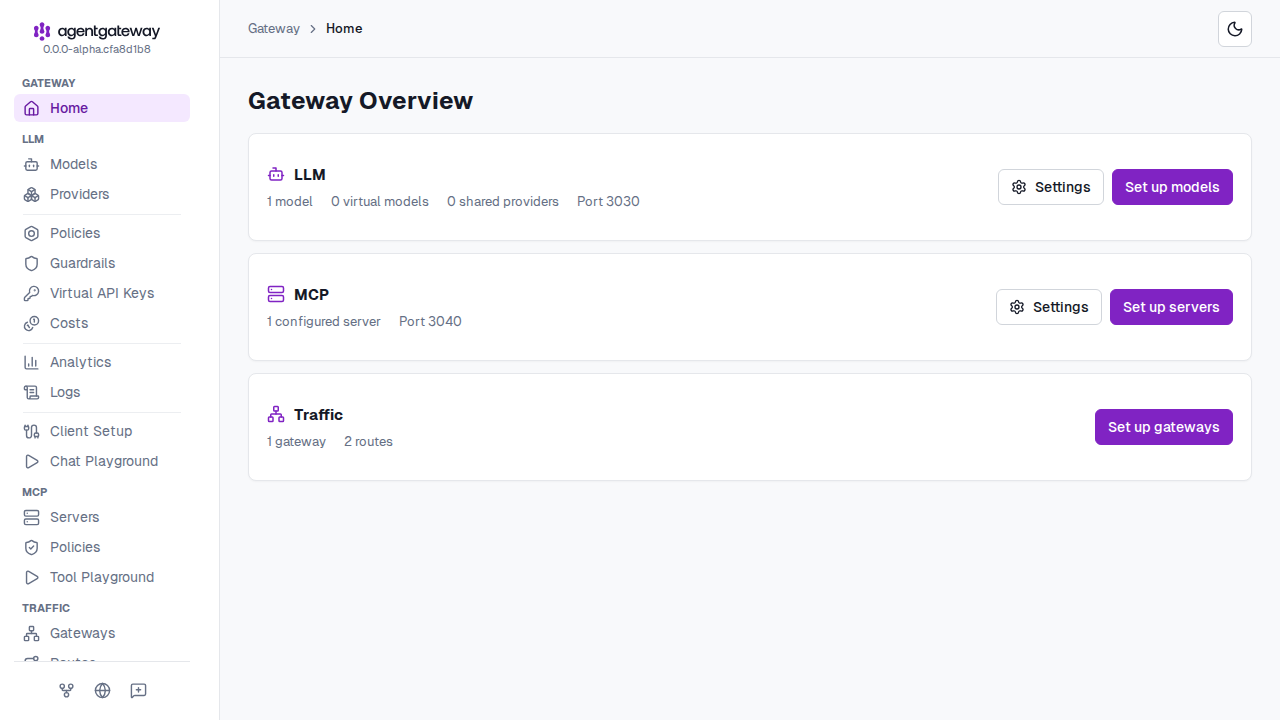Open the globe icon in sidebar footer

pyautogui.click(x=102, y=690)
